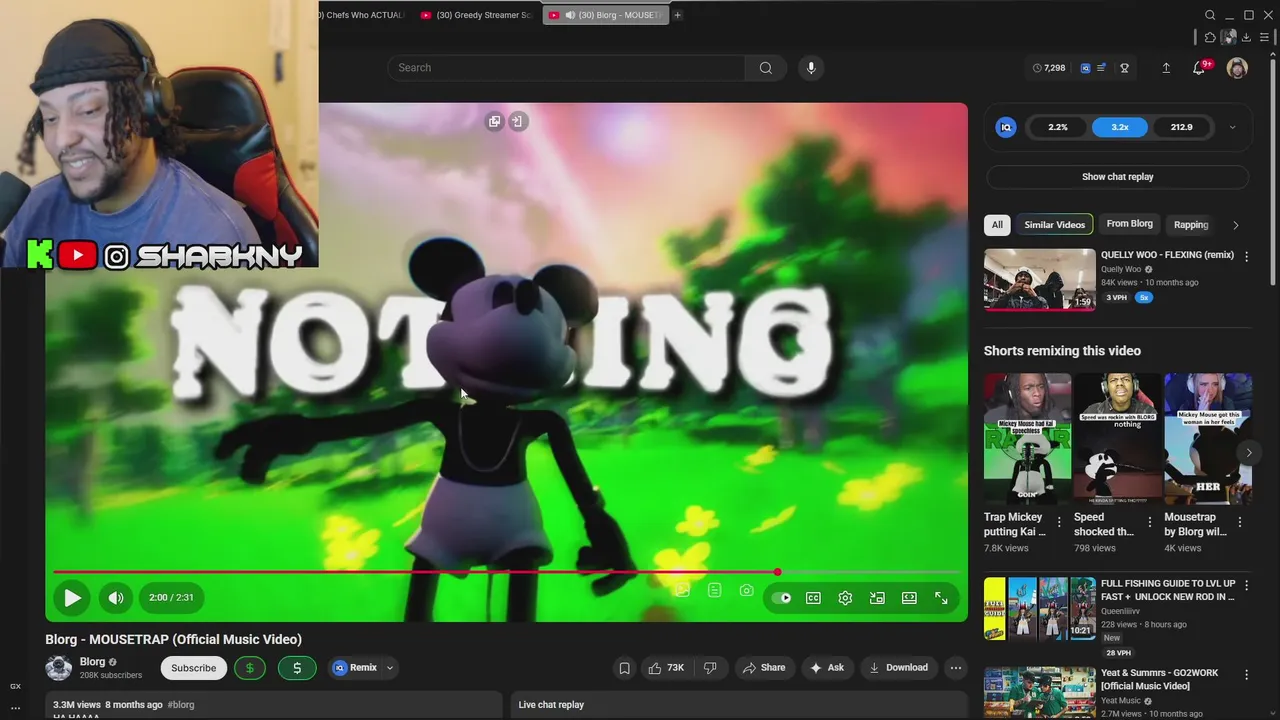Show next Shorts with arrow
Image resolution: width=1280 pixels, height=720 pixels.
tap(1248, 453)
